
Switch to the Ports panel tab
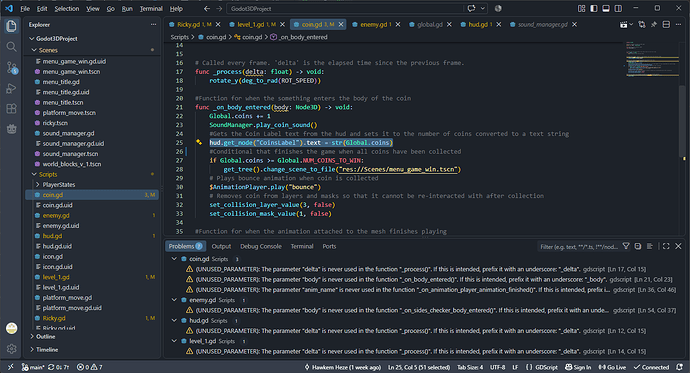[x=329, y=246]
